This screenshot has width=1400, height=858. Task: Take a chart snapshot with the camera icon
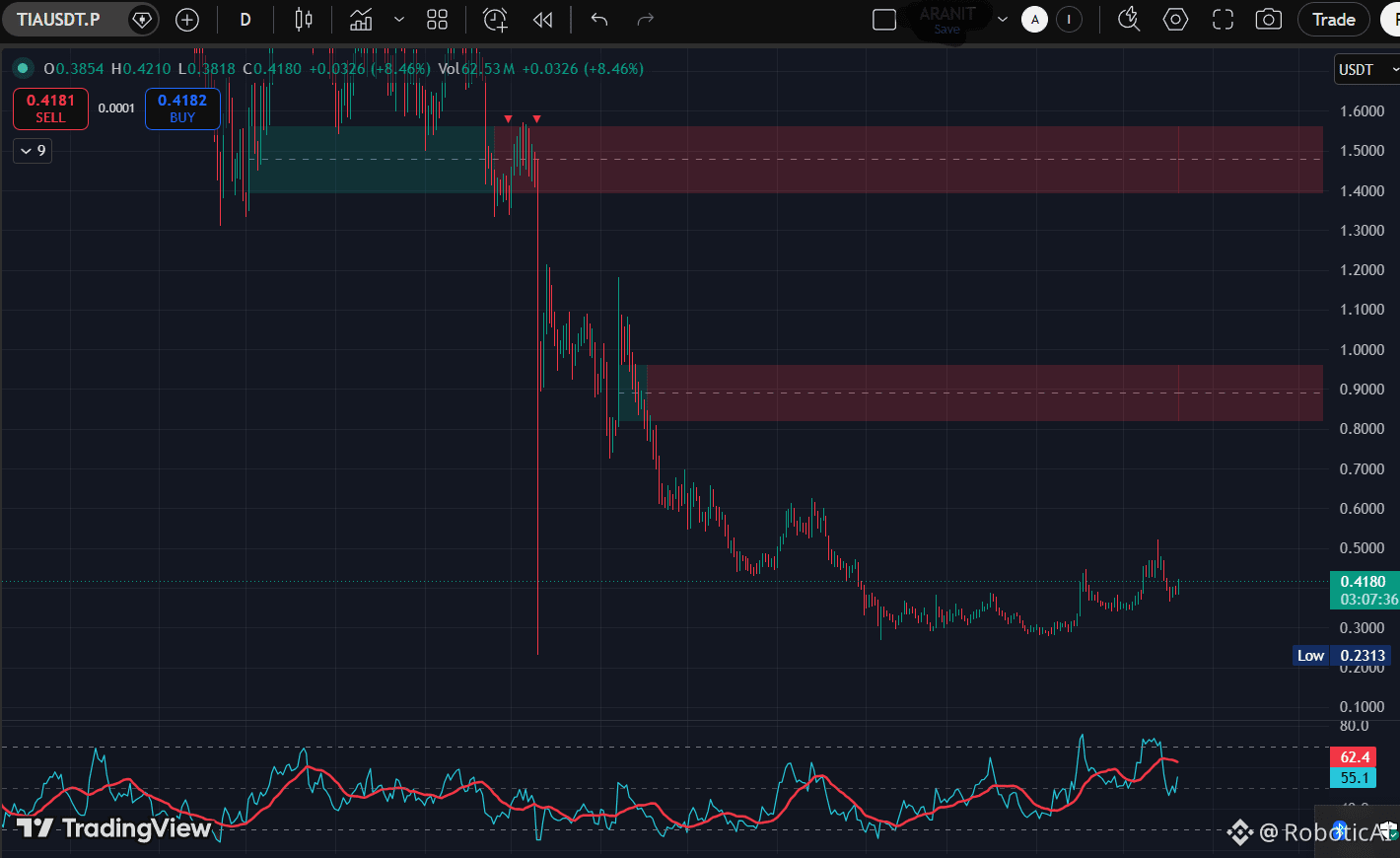point(1269,20)
